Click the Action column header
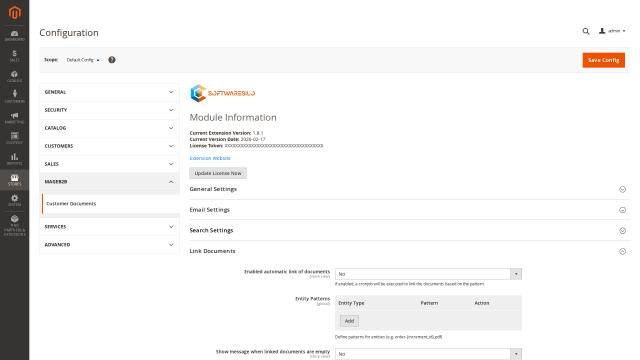This screenshot has height=360, width=640. tap(482, 303)
